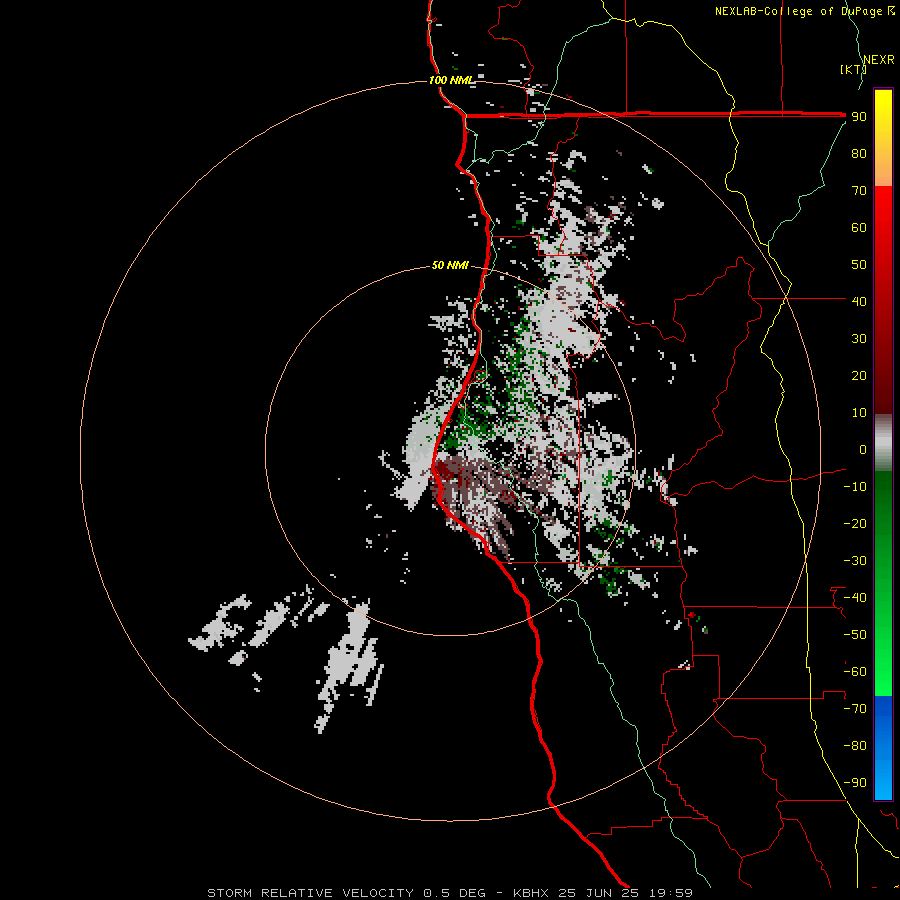Click the 70 value on the velocity scale
Image resolution: width=900 pixels, height=900 pixels.
pyautogui.click(x=859, y=191)
